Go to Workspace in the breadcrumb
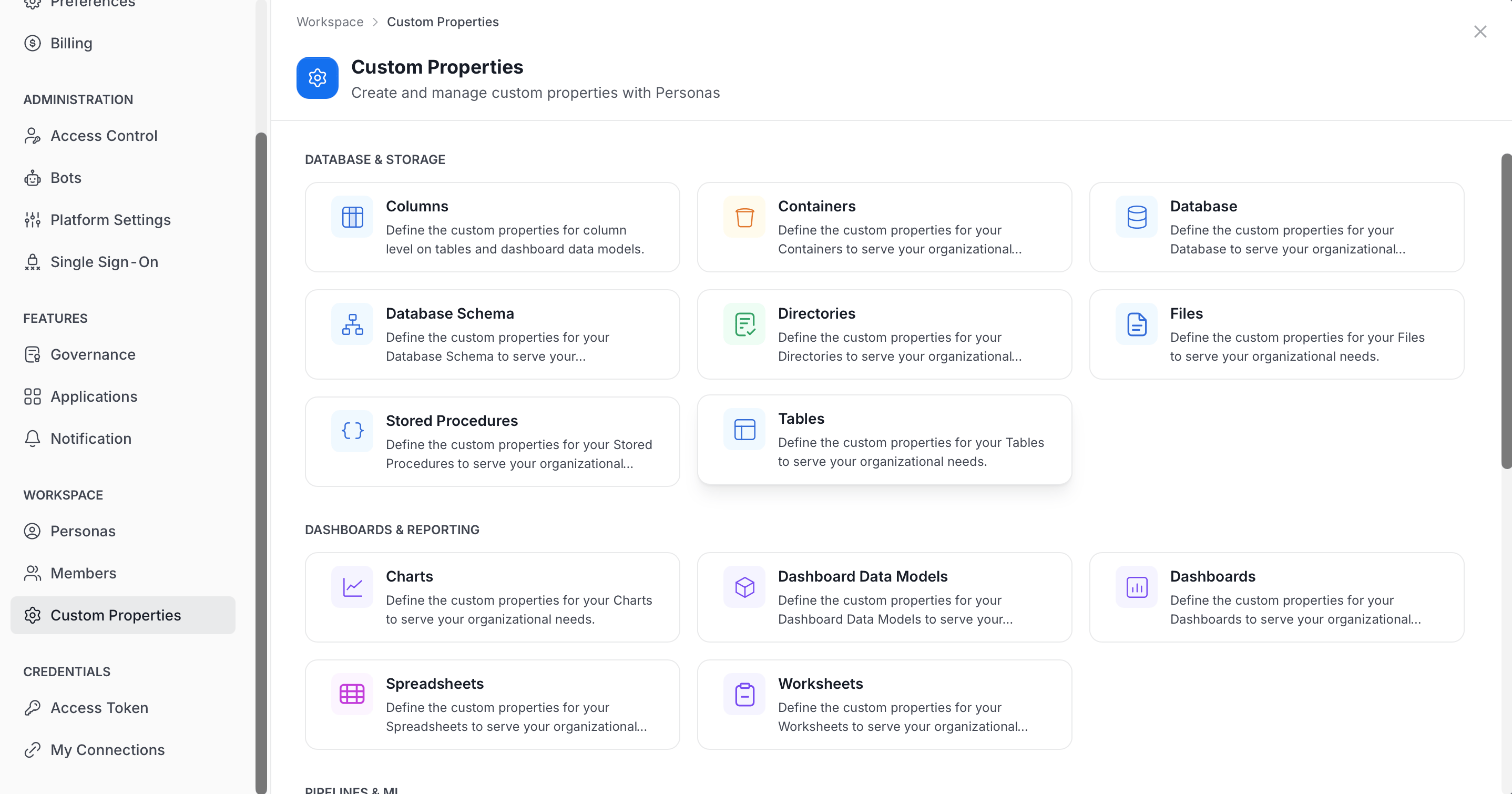Screen dimensions: 1512x794 tap(330, 22)
